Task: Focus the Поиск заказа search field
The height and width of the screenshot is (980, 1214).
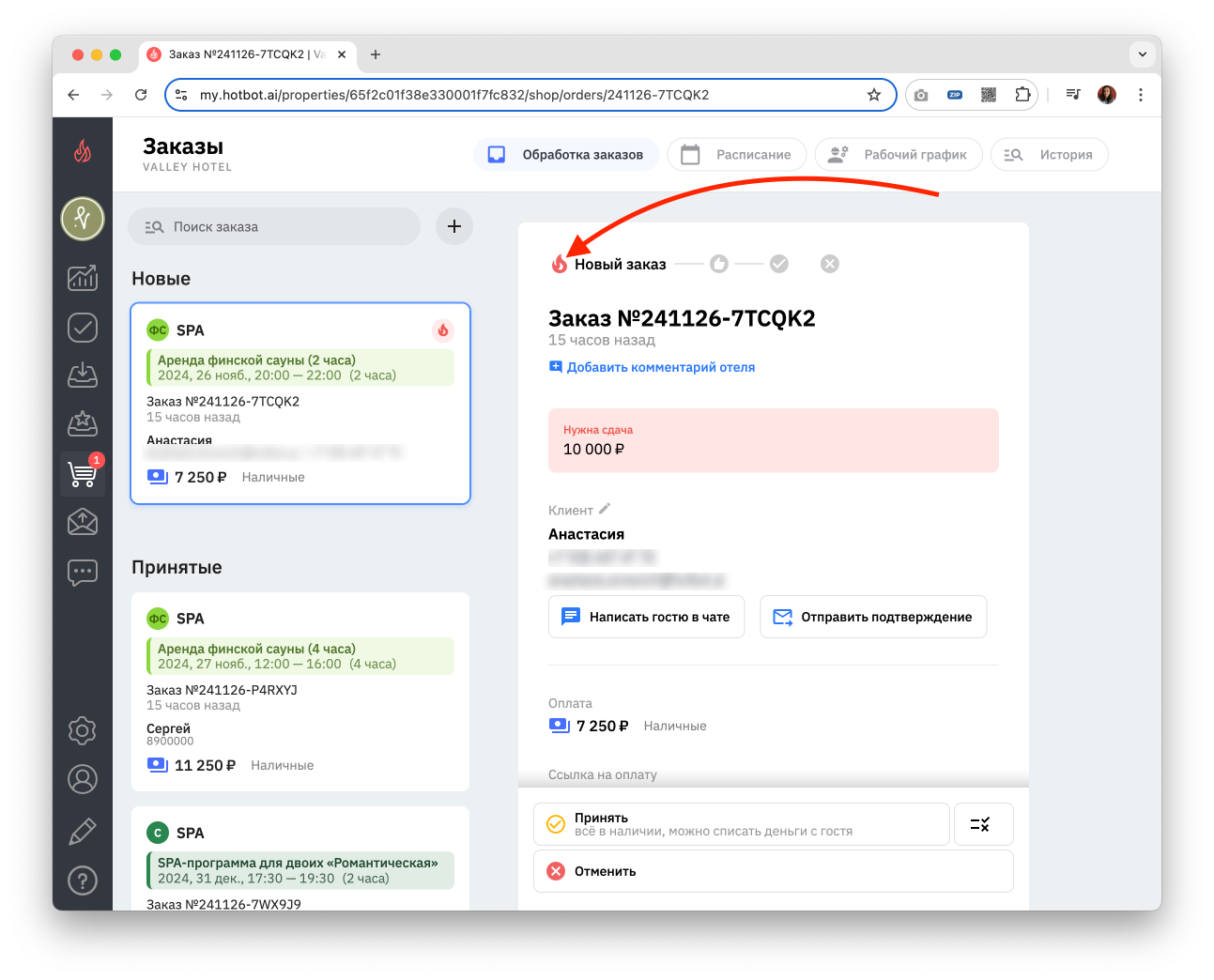Action: click(x=274, y=226)
